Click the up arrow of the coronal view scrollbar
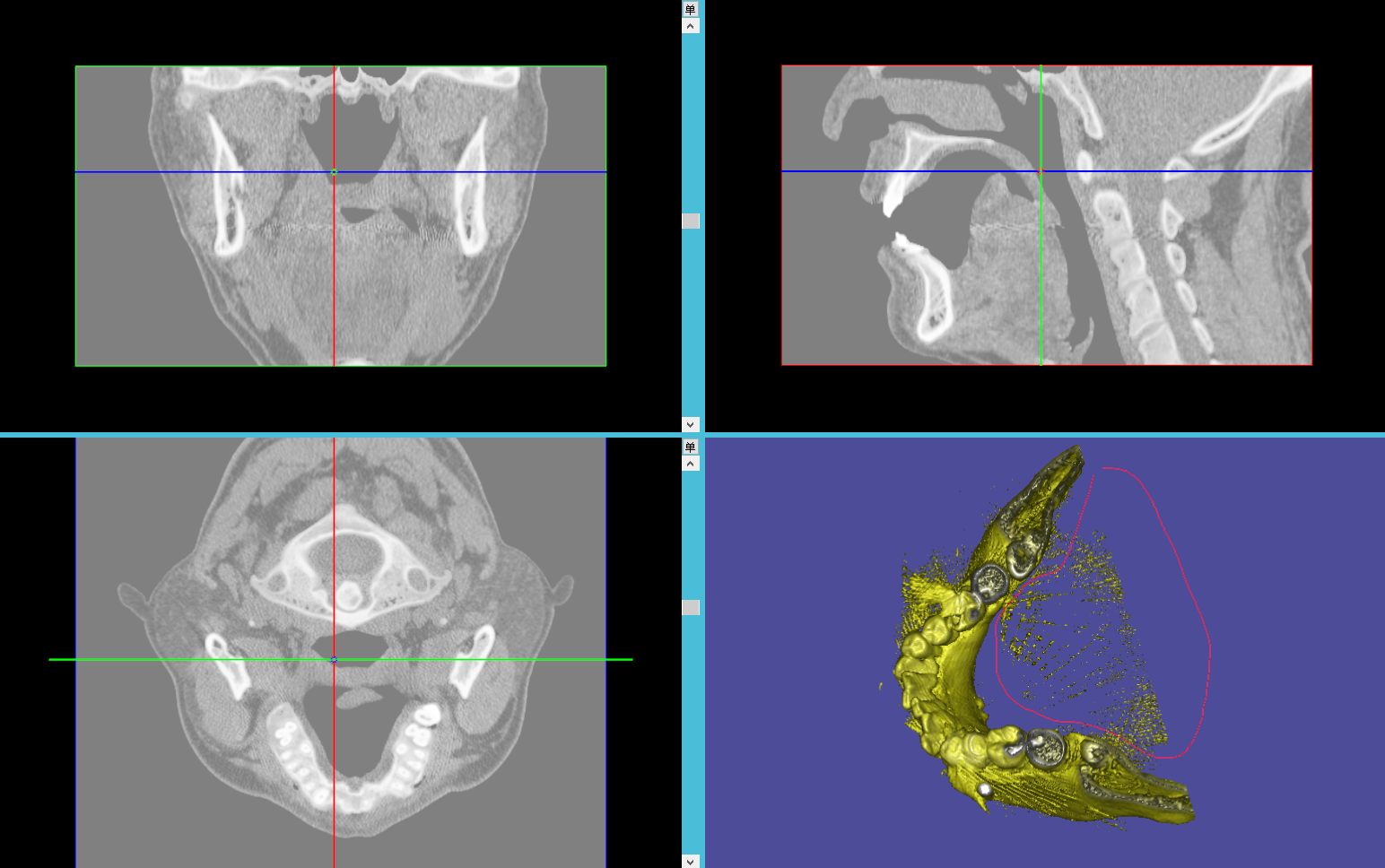This screenshot has width=1385, height=868. pos(690,26)
